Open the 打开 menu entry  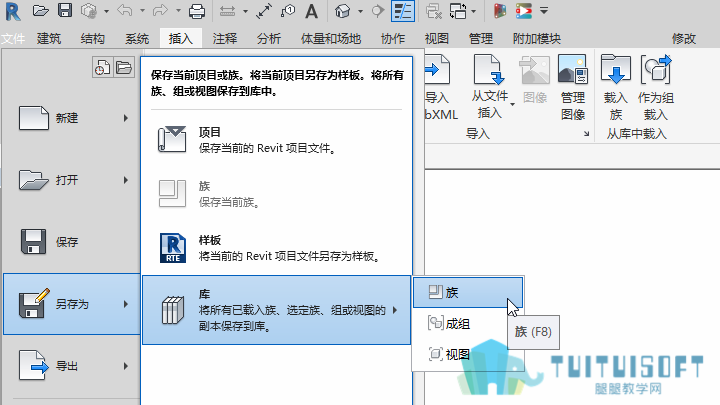tap(72, 180)
